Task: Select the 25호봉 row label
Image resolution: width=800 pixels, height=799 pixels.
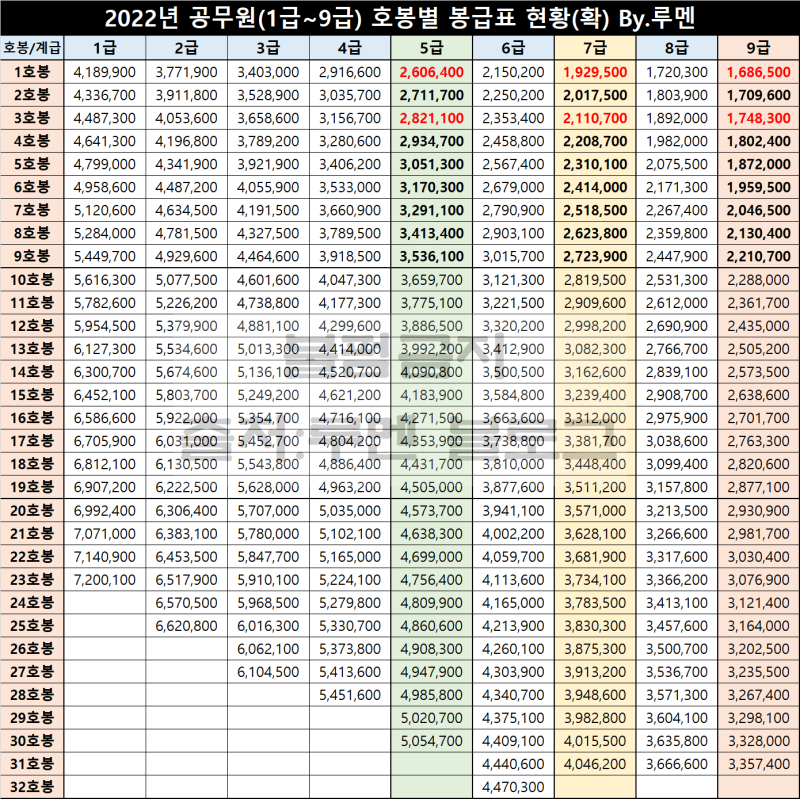Action: click(x=32, y=626)
